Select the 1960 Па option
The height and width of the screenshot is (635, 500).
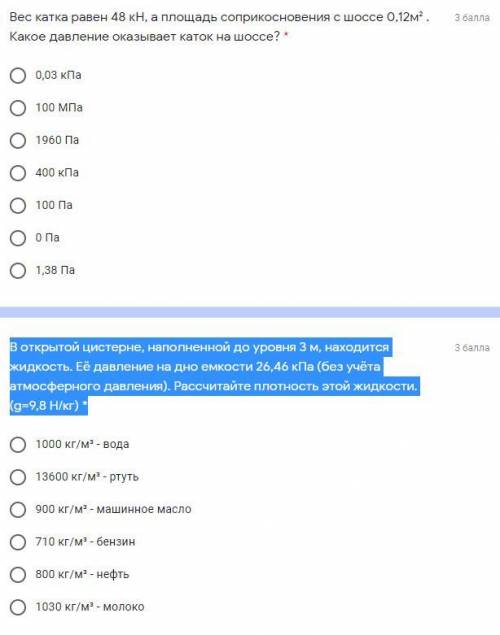click(x=18, y=140)
